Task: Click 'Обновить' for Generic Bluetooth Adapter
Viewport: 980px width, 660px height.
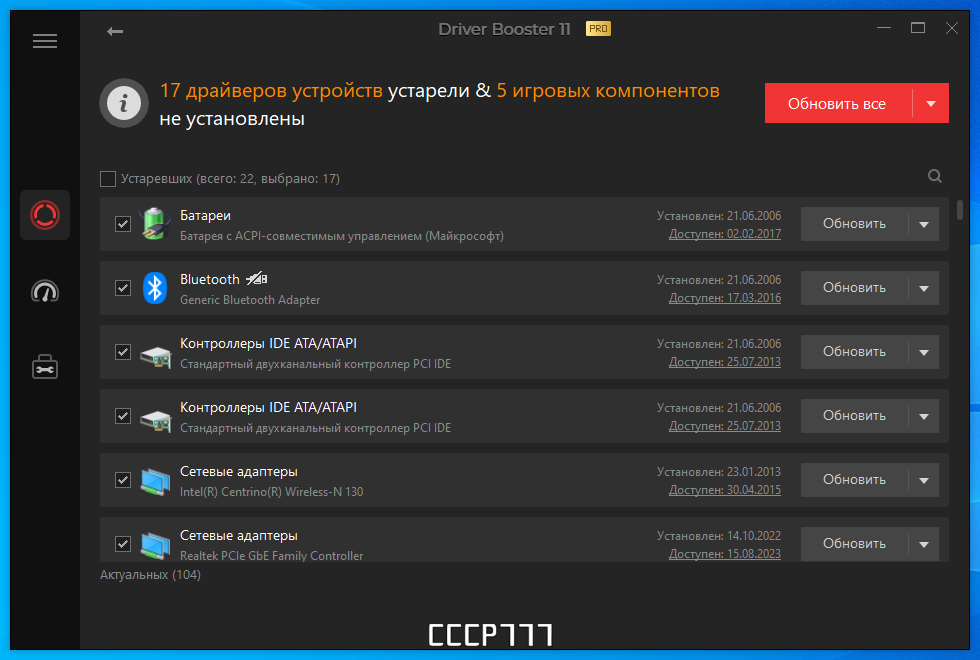Action: coord(854,288)
